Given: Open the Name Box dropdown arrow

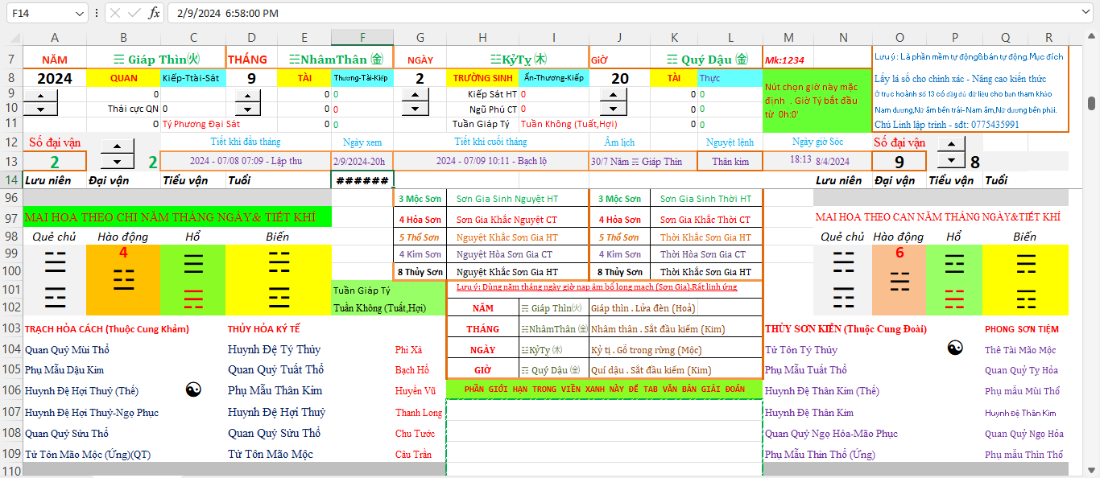Looking at the screenshot, I should click(80, 13).
